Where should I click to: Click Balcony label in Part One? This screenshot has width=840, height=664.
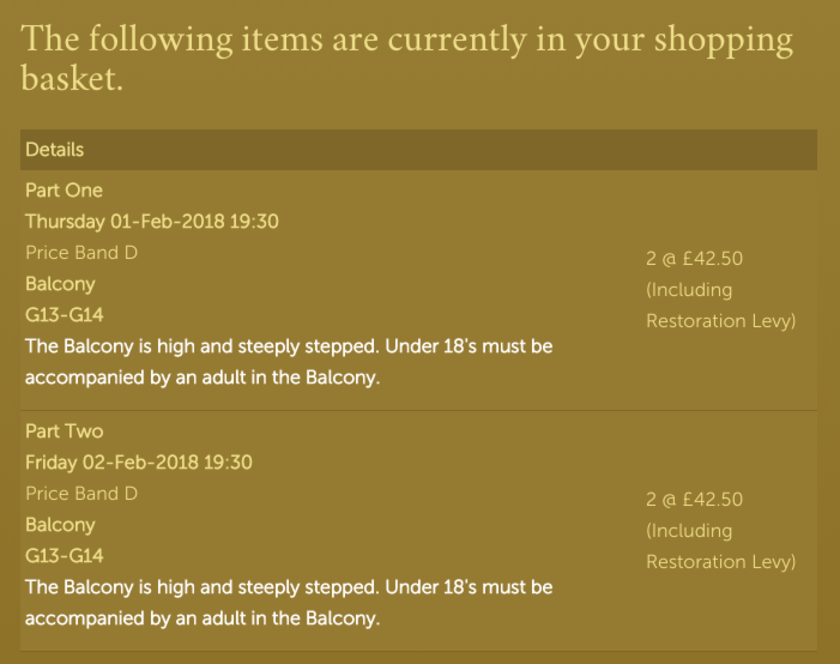(60, 284)
